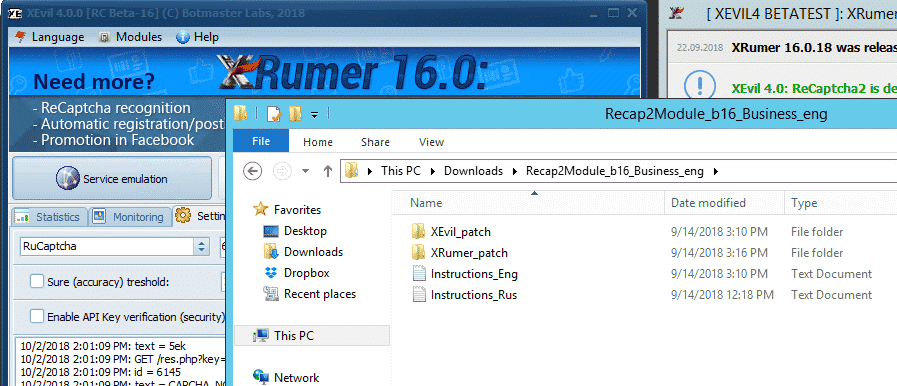The height and width of the screenshot is (386, 897).
Task: Select the Instructions_Eng text file
Action: click(x=474, y=274)
